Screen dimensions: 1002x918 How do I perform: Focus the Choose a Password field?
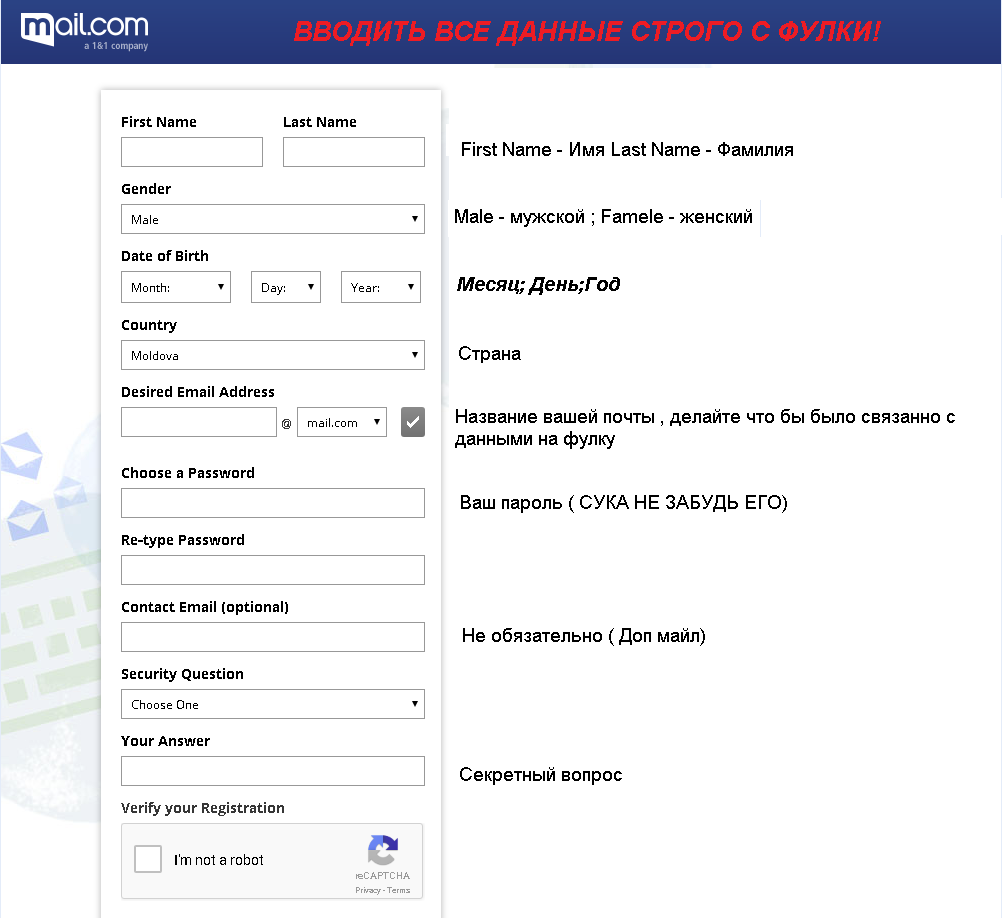pos(272,503)
